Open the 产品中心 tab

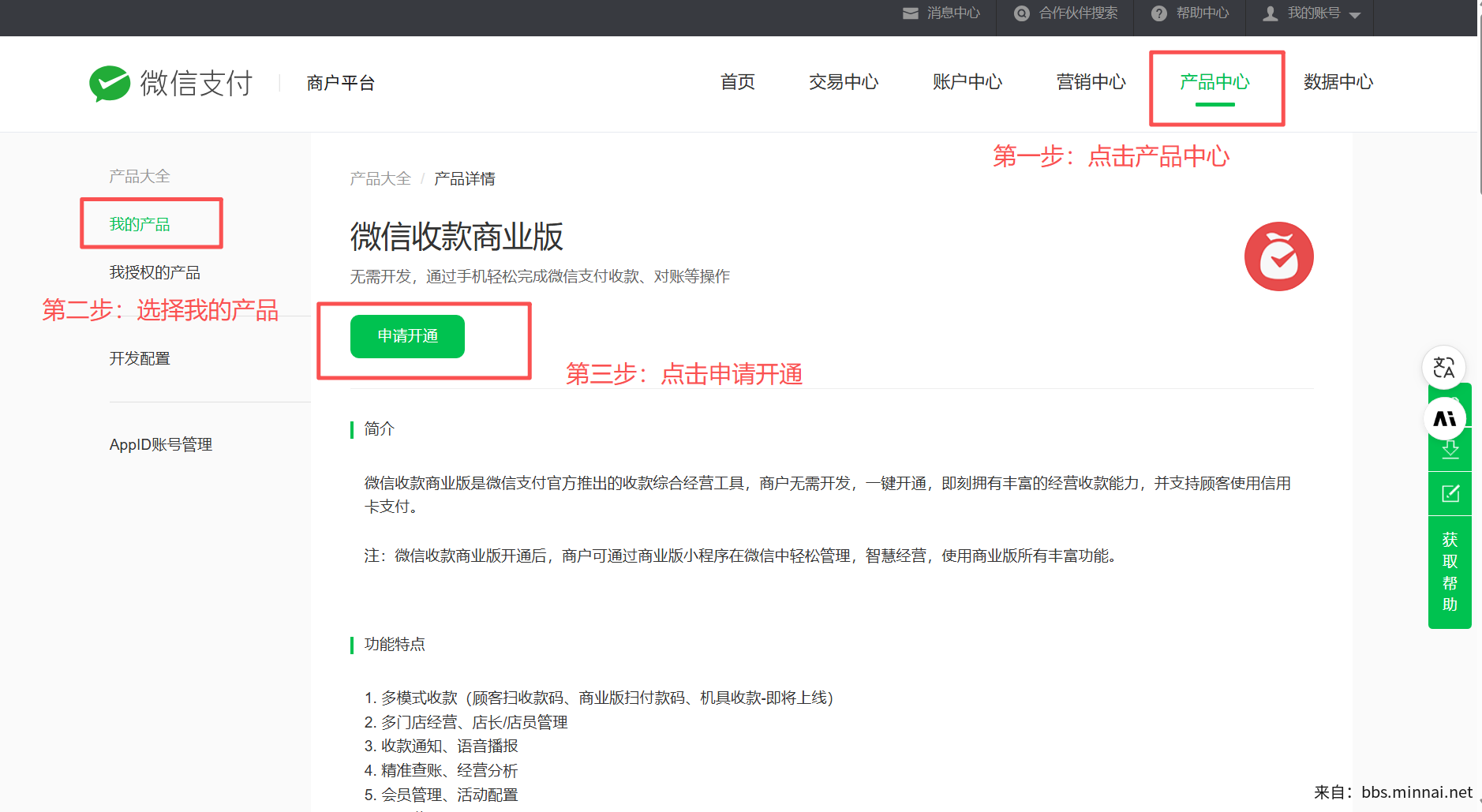[1214, 82]
